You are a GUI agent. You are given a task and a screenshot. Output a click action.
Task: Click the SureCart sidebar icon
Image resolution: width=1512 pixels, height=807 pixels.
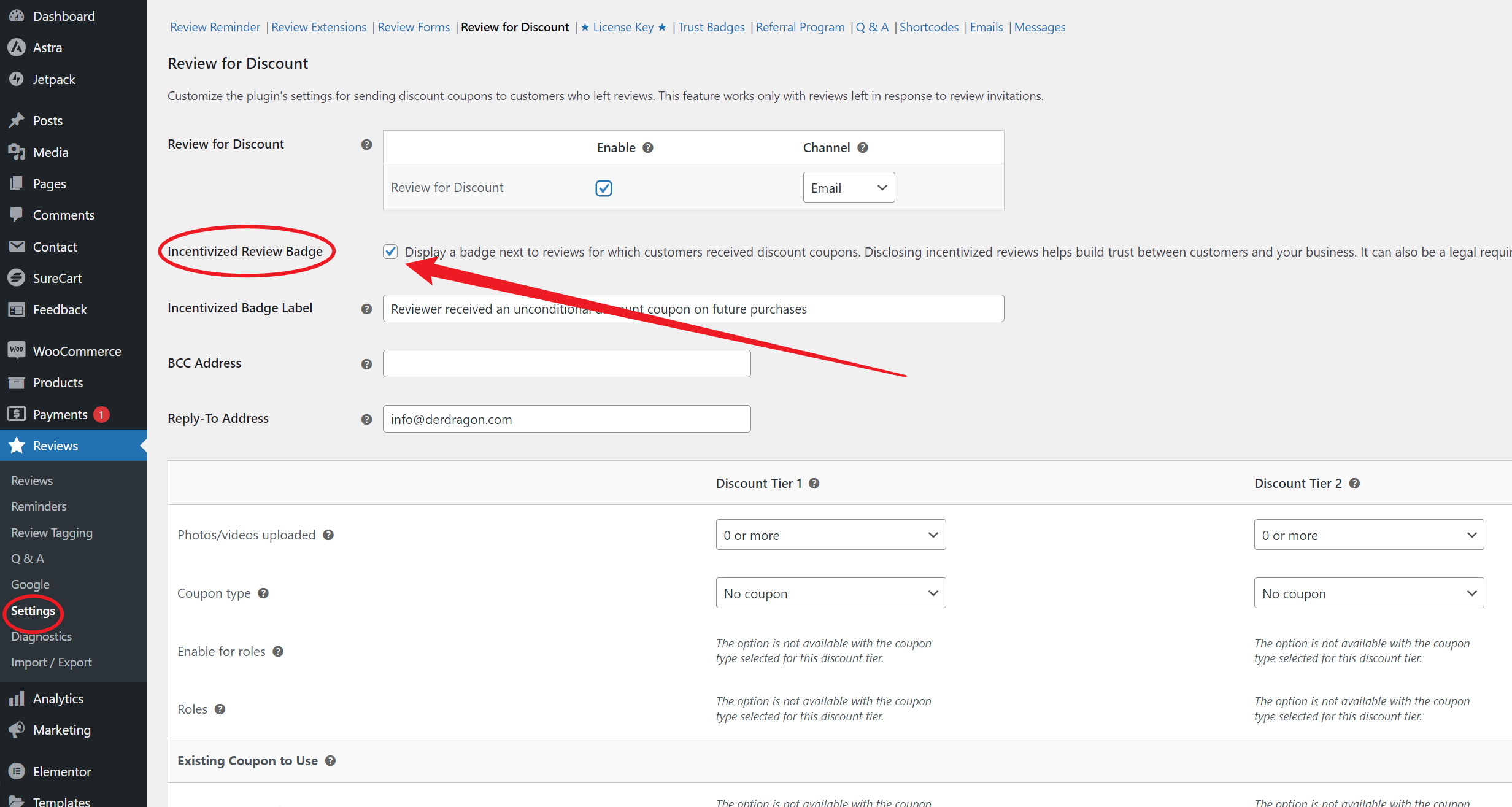[17, 277]
